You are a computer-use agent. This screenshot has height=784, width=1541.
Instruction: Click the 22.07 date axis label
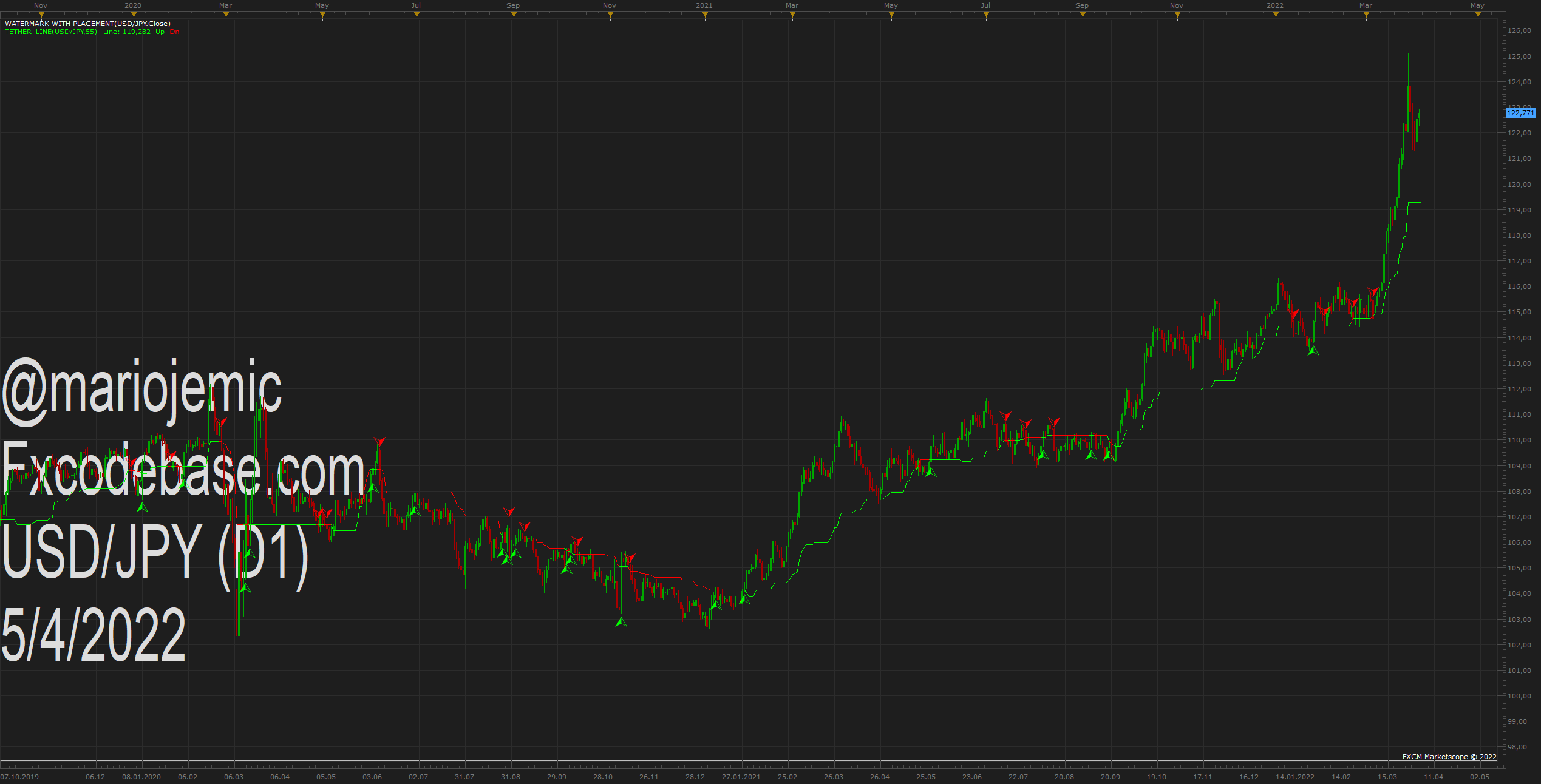click(x=1018, y=777)
